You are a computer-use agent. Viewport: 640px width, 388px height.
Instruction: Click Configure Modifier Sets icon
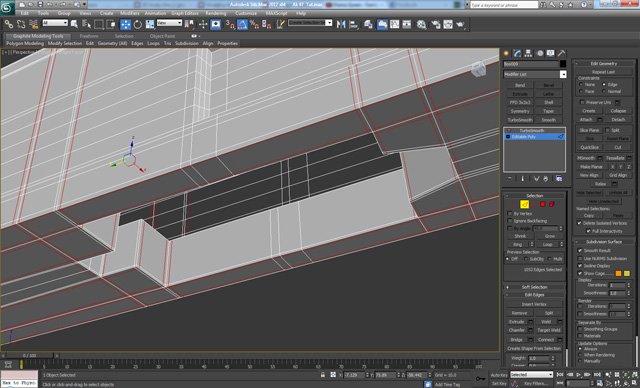point(559,179)
